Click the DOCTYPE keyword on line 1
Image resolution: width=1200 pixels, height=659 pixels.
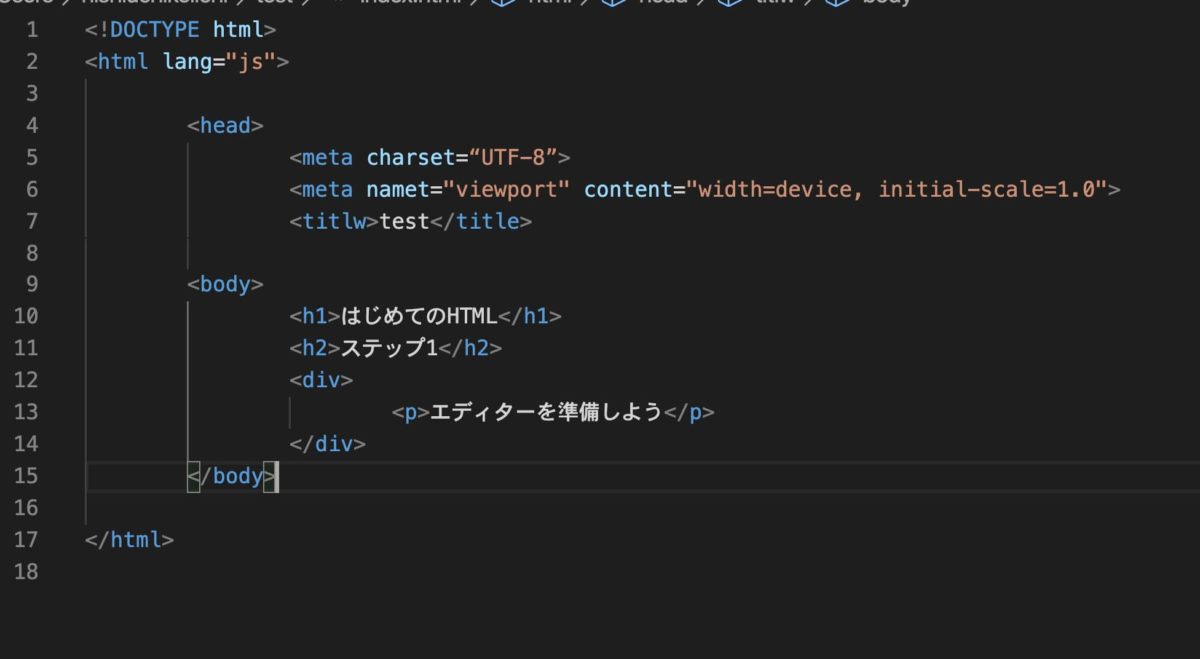pyautogui.click(x=155, y=30)
